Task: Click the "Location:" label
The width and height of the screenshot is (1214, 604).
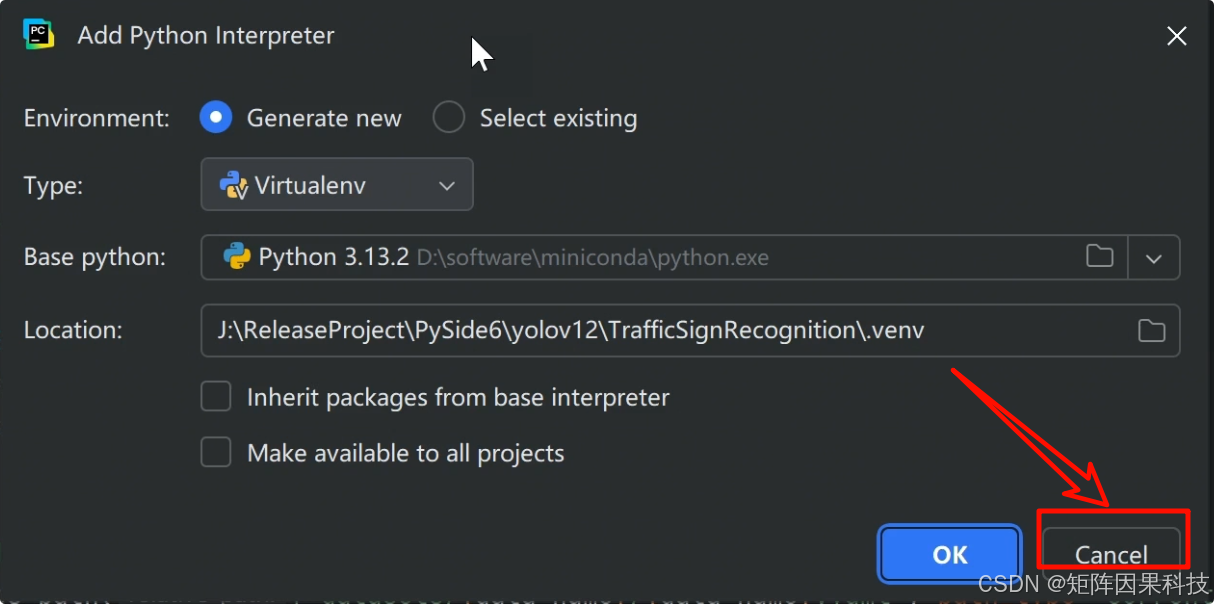Action: 73,330
